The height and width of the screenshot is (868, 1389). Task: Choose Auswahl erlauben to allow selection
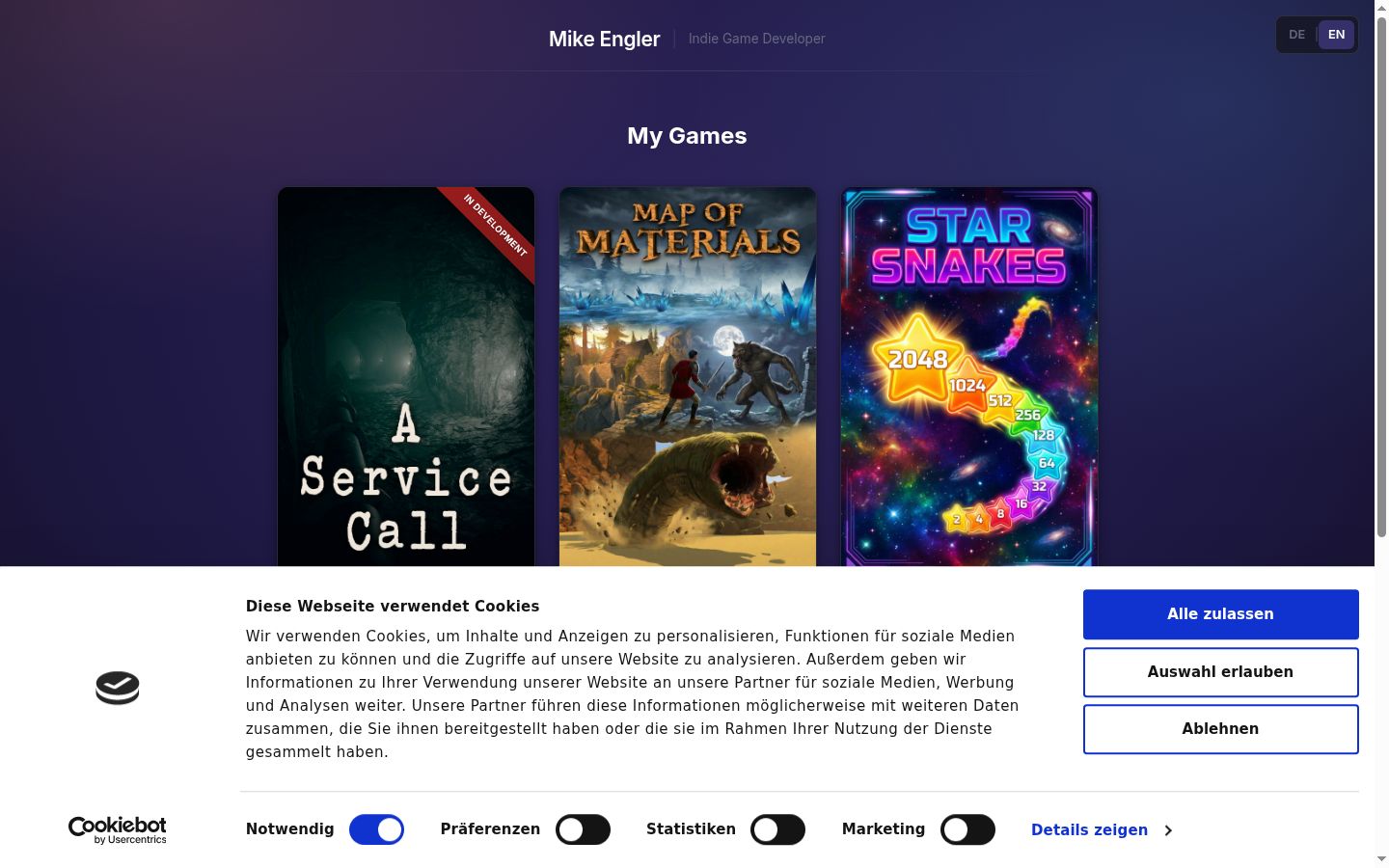(x=1220, y=672)
